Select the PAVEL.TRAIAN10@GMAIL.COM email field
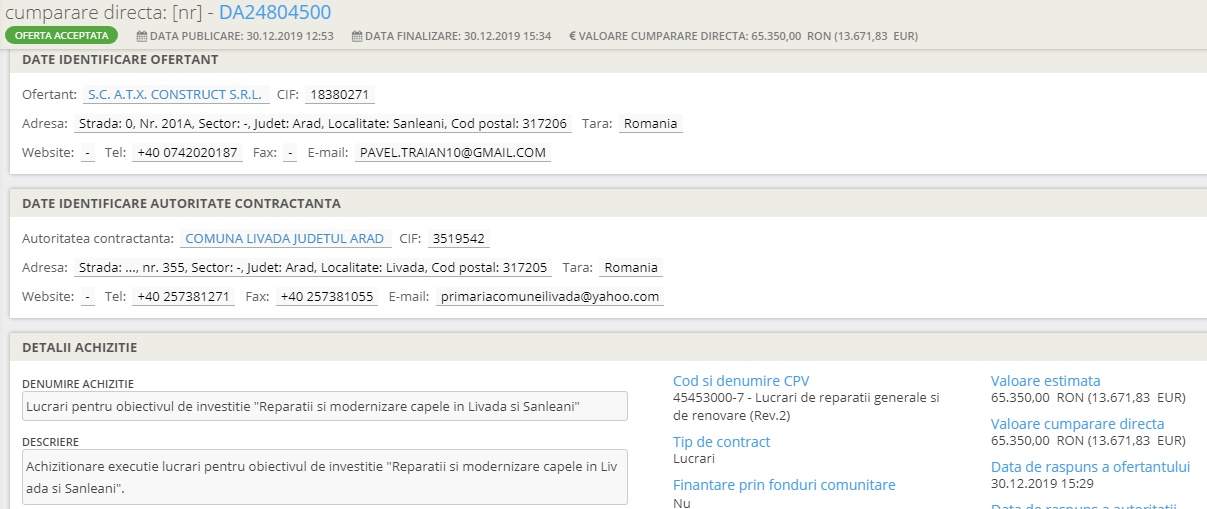Screen dimensions: 1207x509 pyautogui.click(x=453, y=153)
